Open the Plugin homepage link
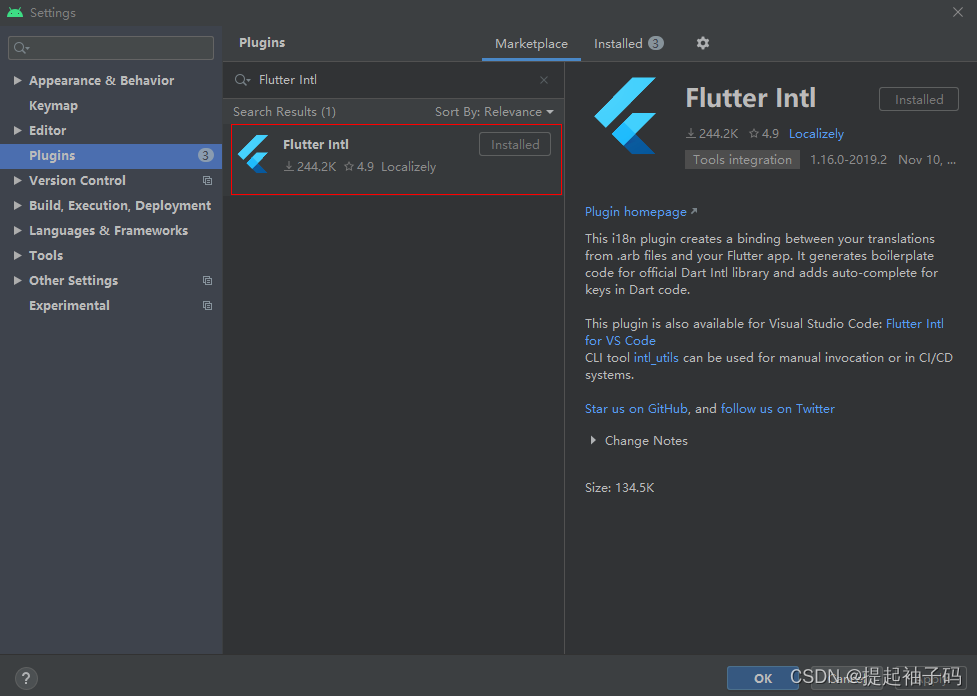 641,212
